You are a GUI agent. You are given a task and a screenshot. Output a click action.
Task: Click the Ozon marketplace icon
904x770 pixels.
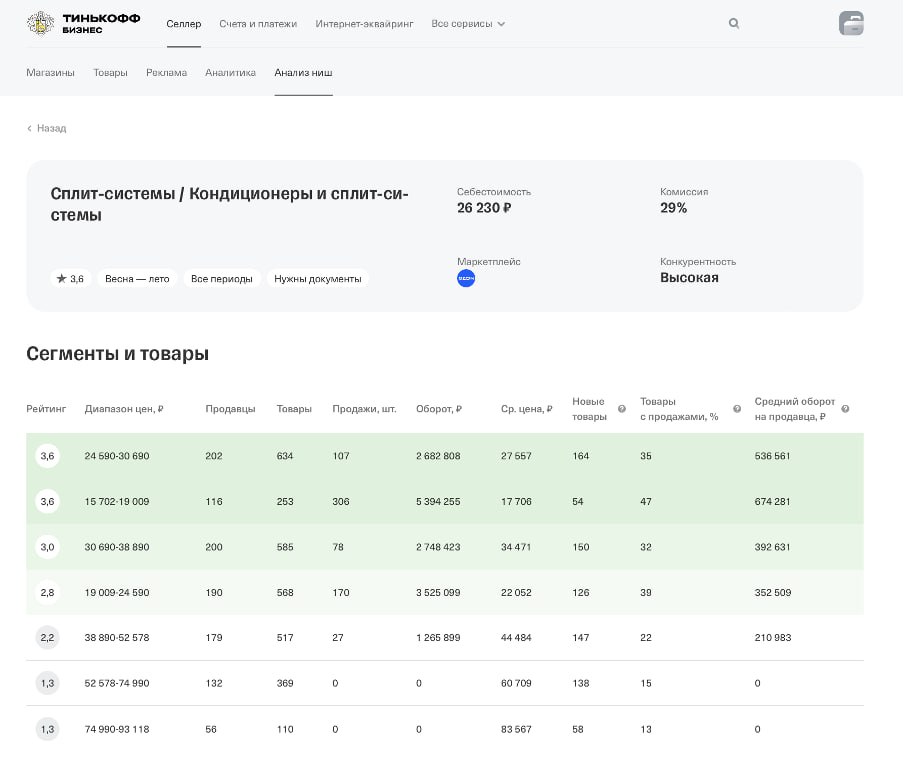pos(466,279)
